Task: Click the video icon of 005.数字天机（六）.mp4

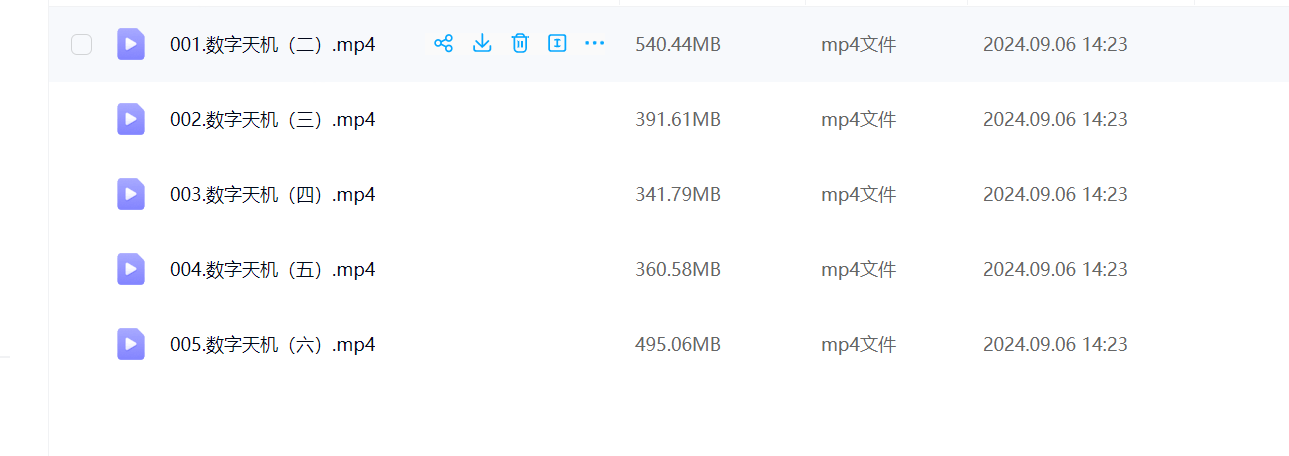Action: pyautogui.click(x=131, y=344)
